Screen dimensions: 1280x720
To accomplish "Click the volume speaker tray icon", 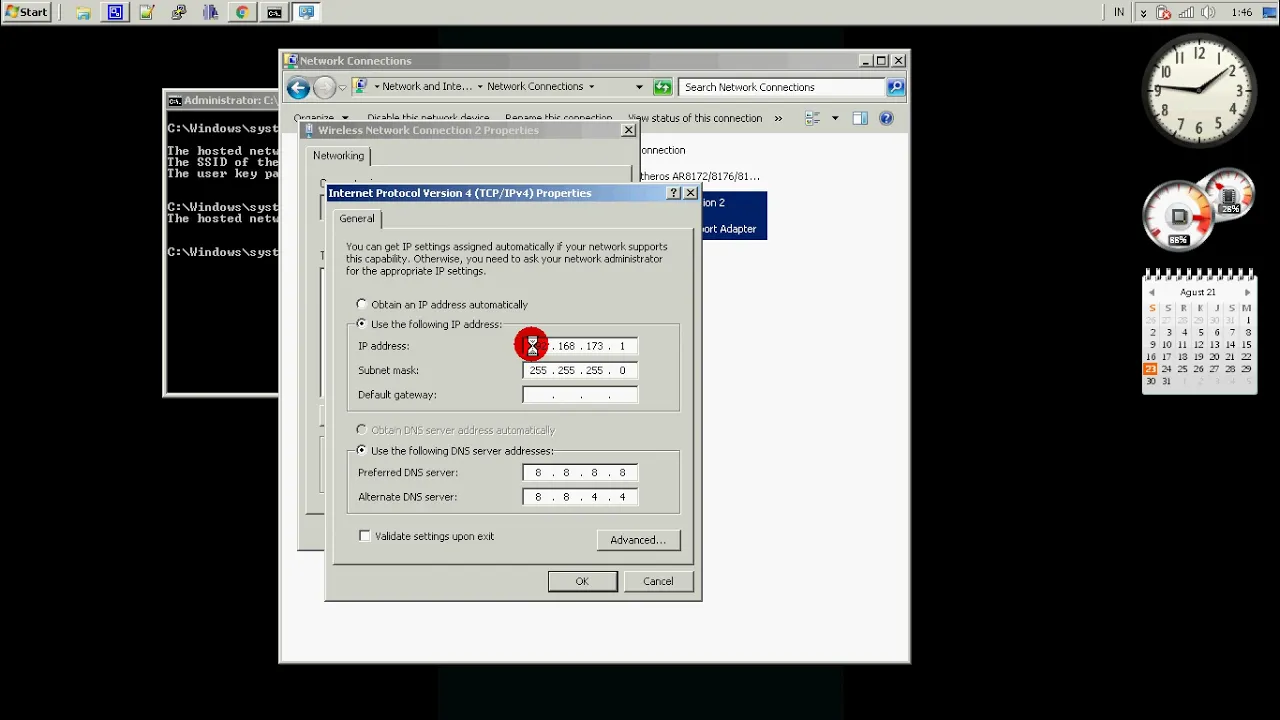I will tap(1208, 13).
